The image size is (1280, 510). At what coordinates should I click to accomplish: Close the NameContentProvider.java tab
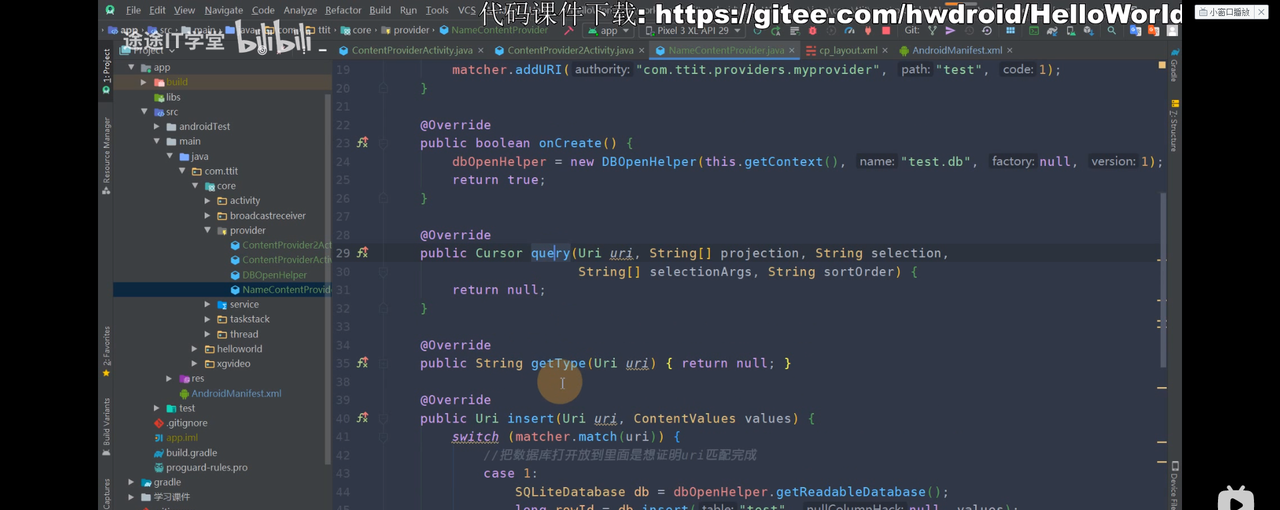click(x=791, y=50)
